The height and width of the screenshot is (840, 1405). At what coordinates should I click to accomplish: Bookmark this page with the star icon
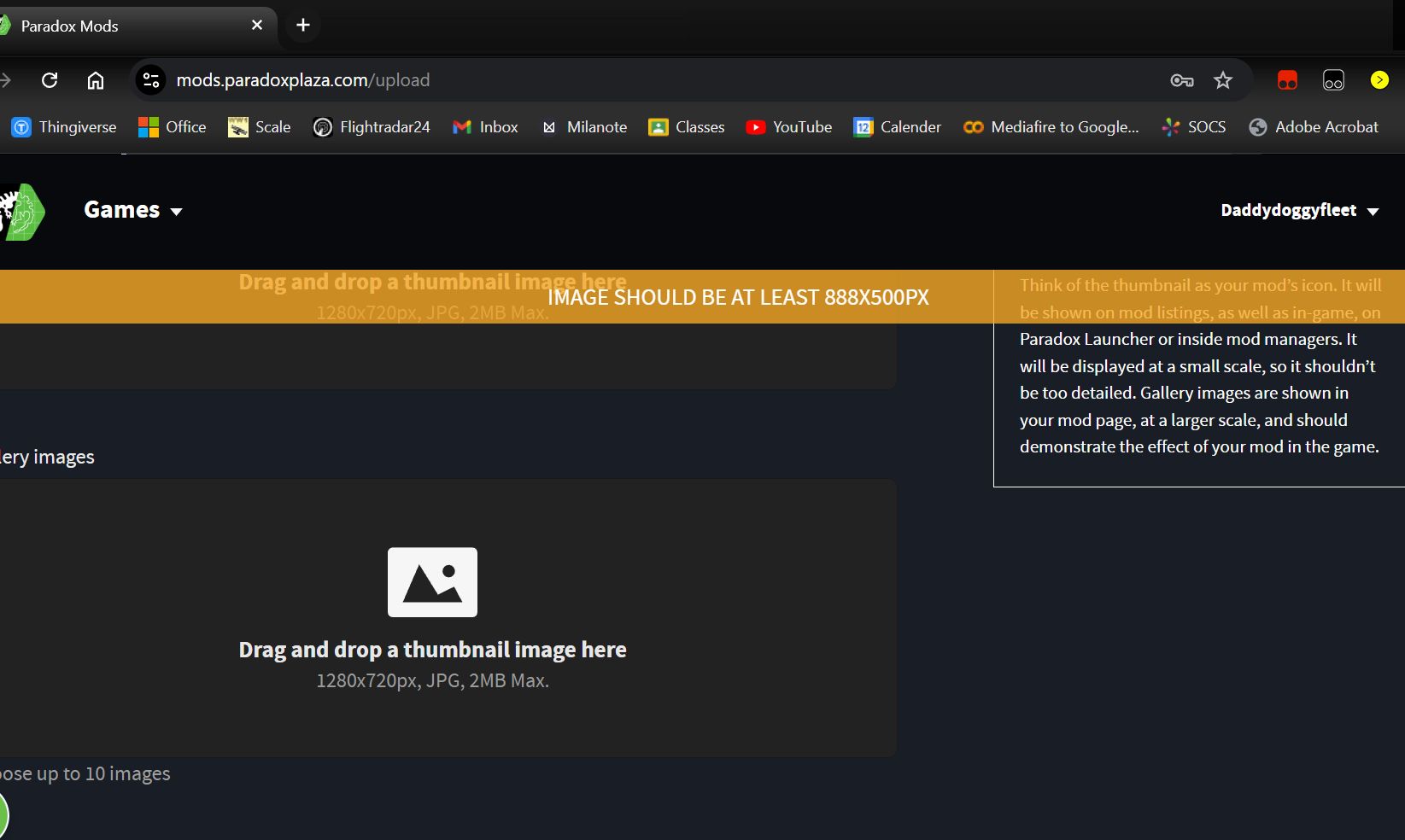tap(1223, 80)
